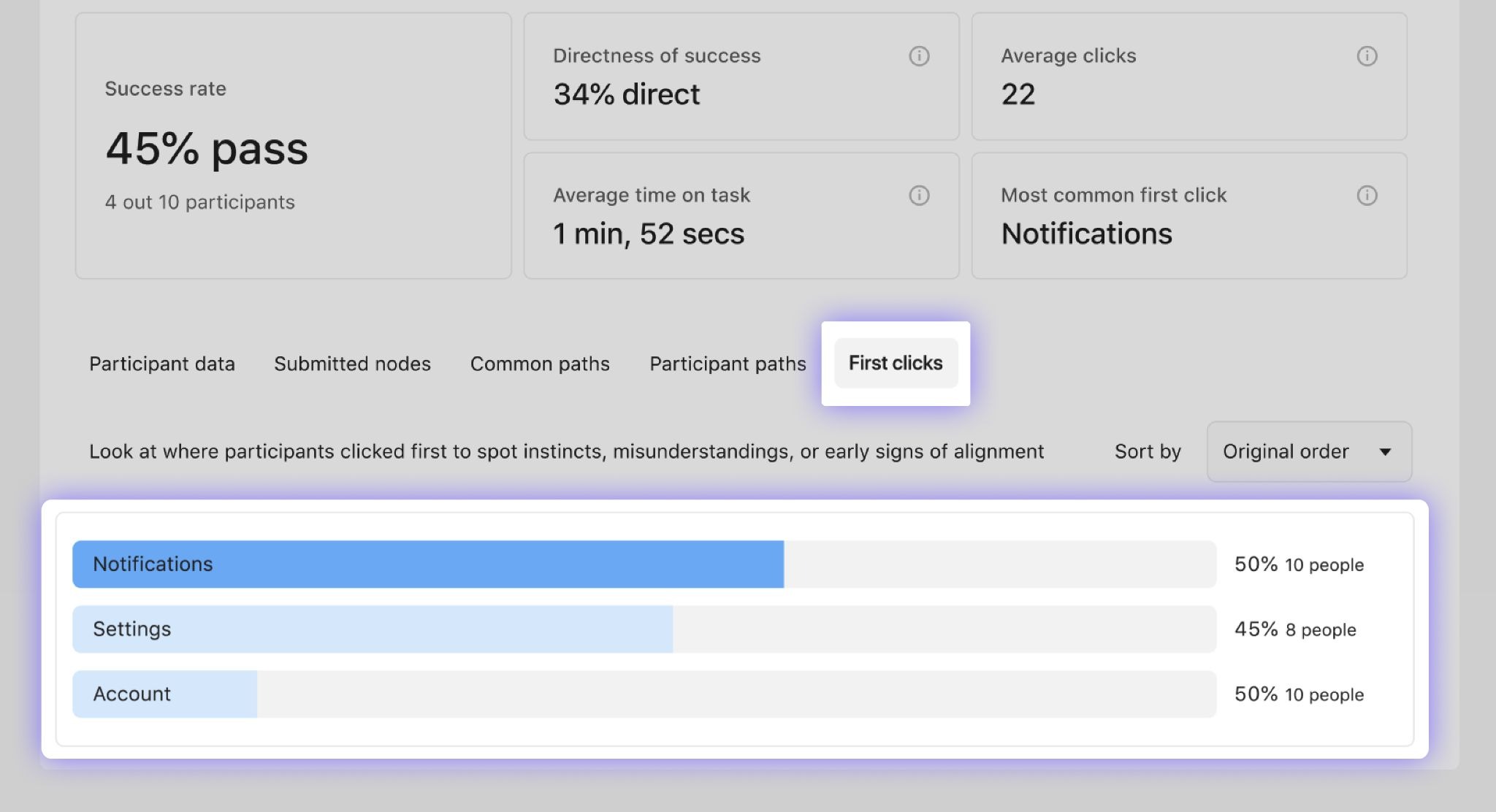Screen dimensions: 1496x812
Task: Select the First clicks tab
Action: pyautogui.click(x=896, y=363)
